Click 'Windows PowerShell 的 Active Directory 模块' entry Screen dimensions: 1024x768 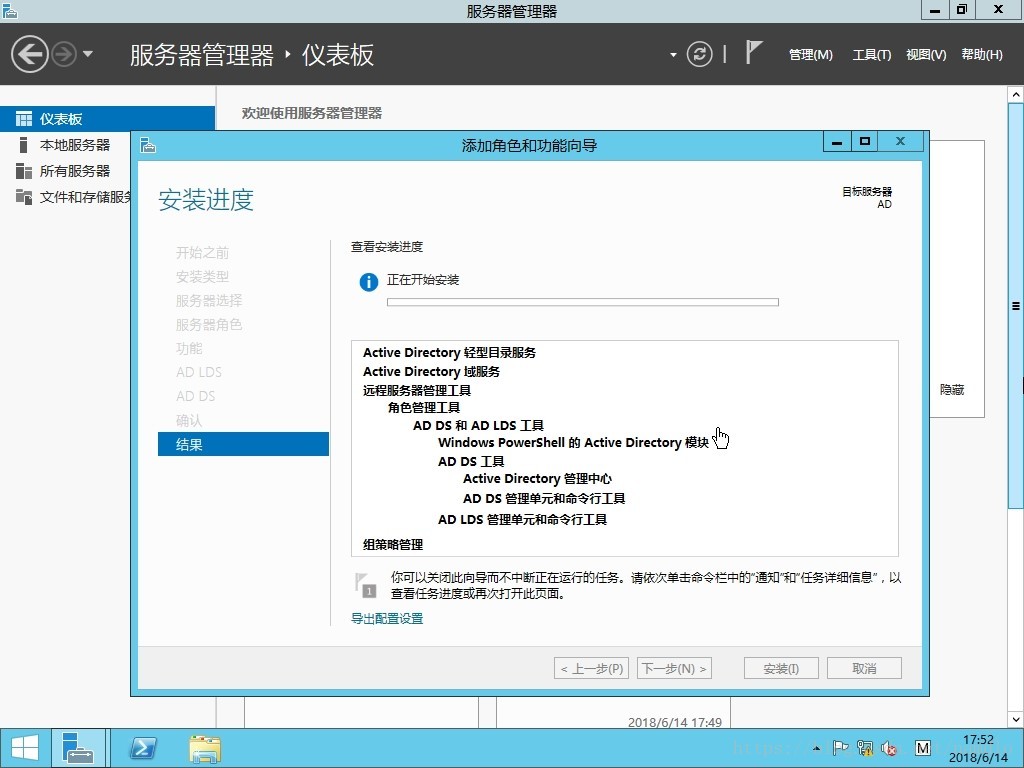pos(573,443)
